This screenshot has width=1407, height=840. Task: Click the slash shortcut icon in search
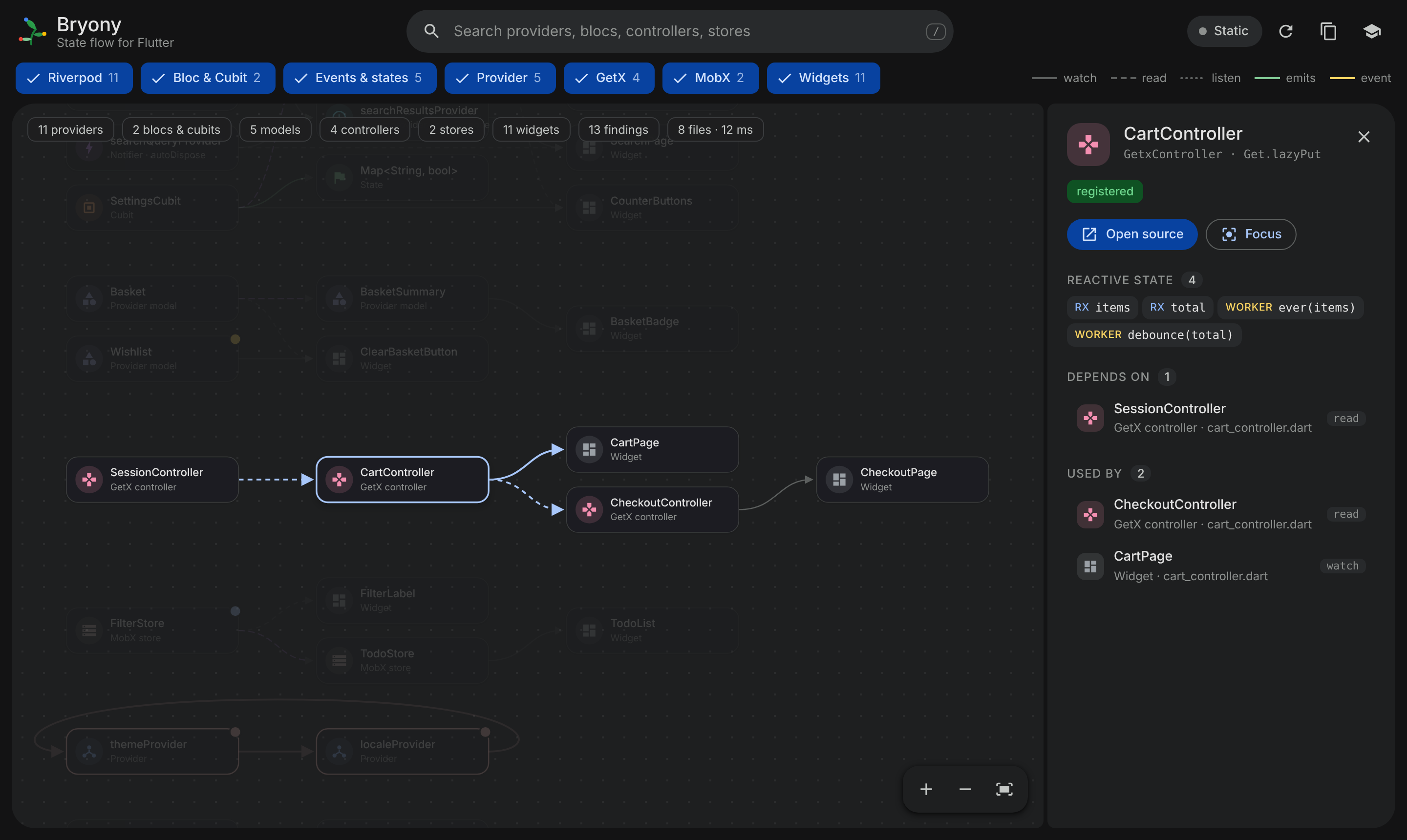[936, 31]
